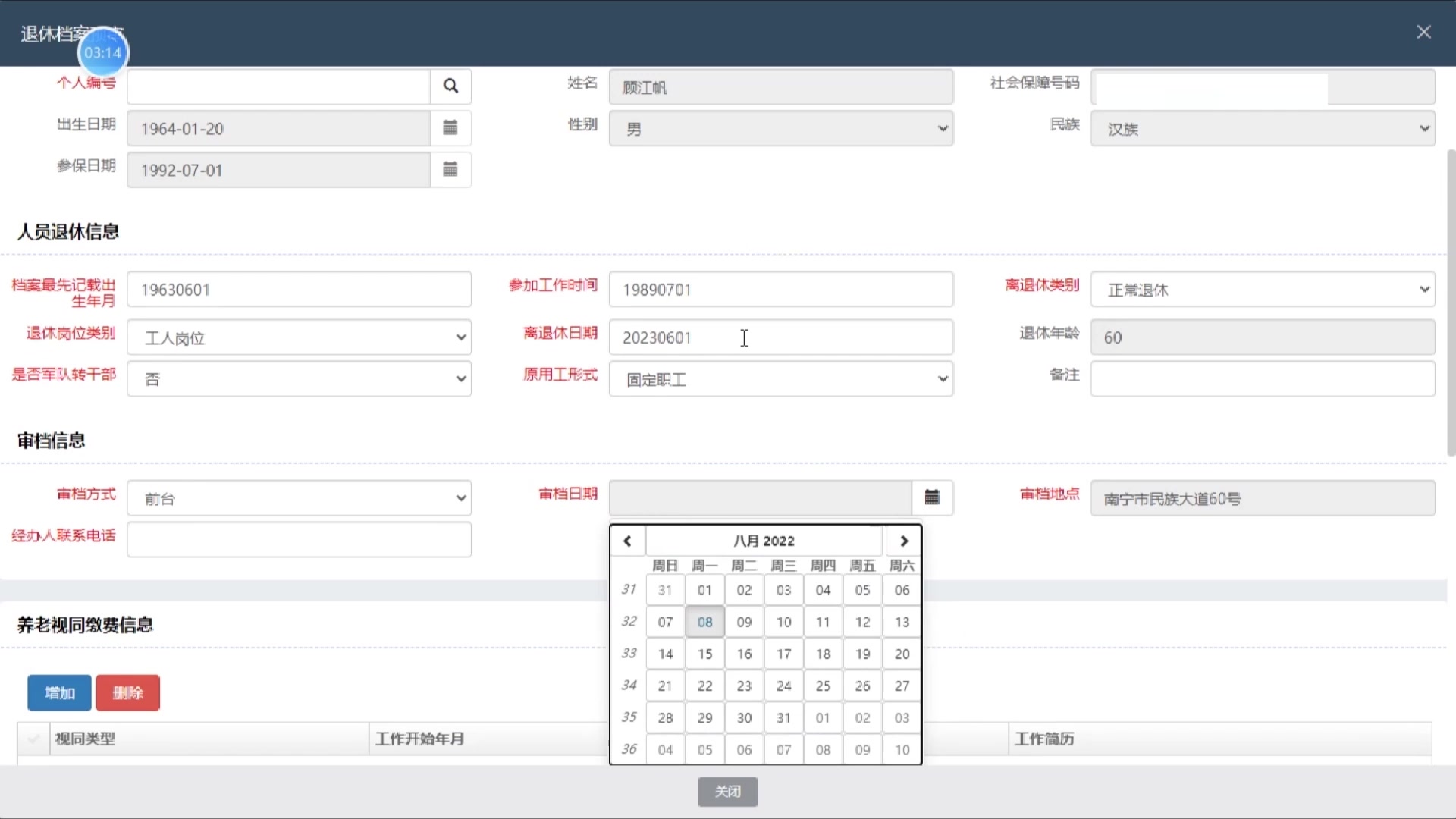Go to previous month in date picker
This screenshot has height=819, width=1456.
click(627, 541)
